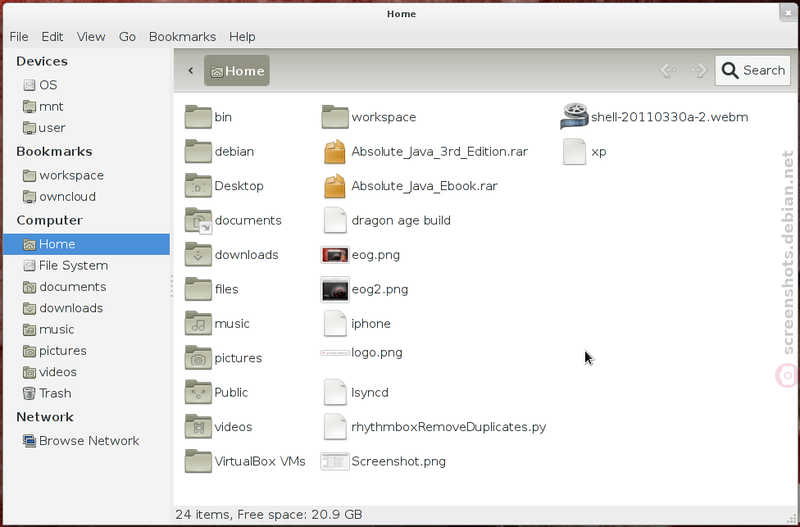Select the iphone file icon
800x527 pixels.
click(x=335, y=323)
